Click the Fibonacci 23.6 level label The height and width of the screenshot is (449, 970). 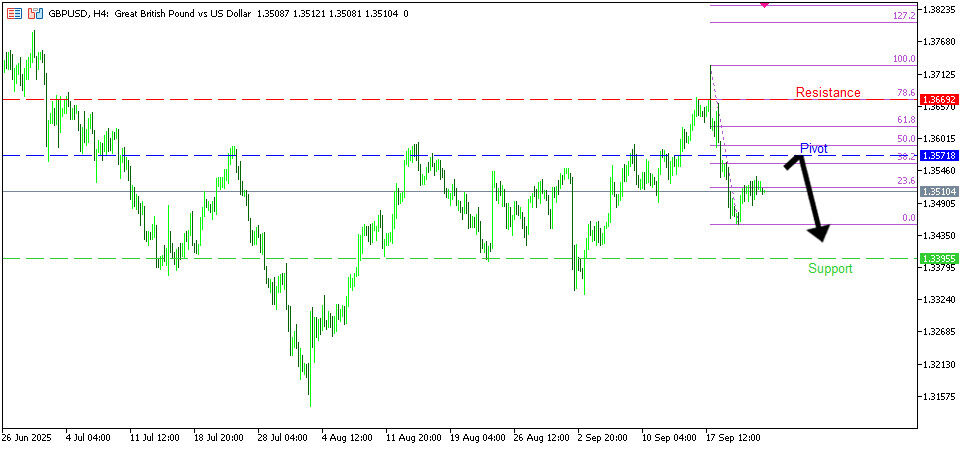[906, 181]
